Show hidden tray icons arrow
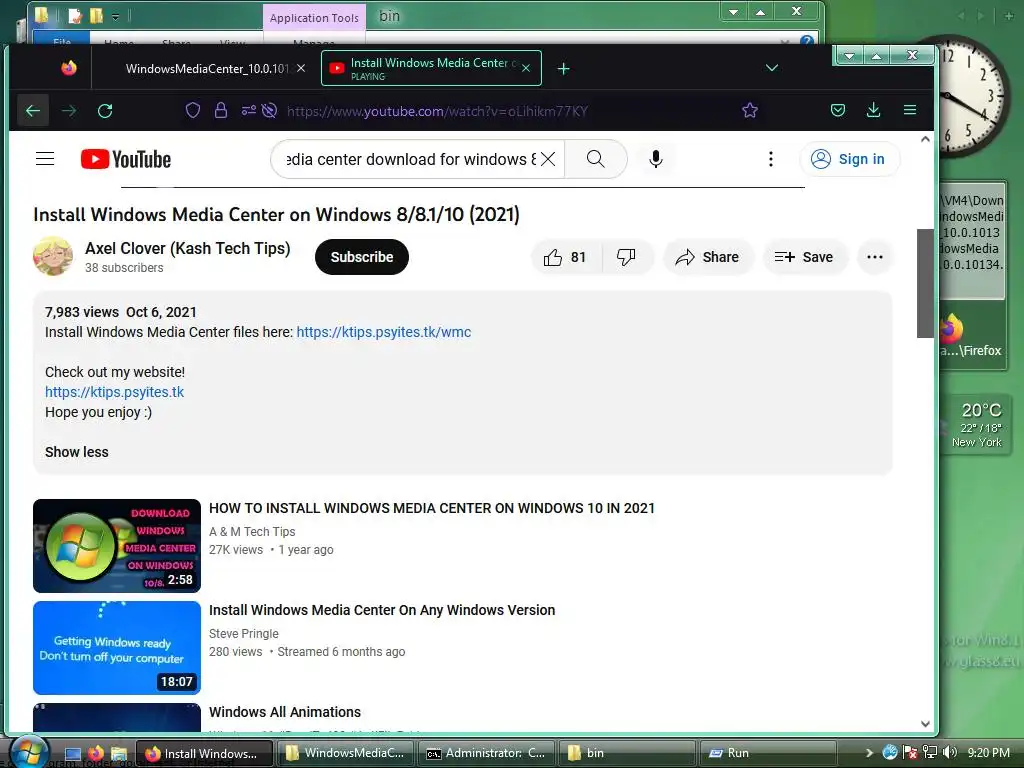This screenshot has width=1024, height=768. click(x=869, y=753)
